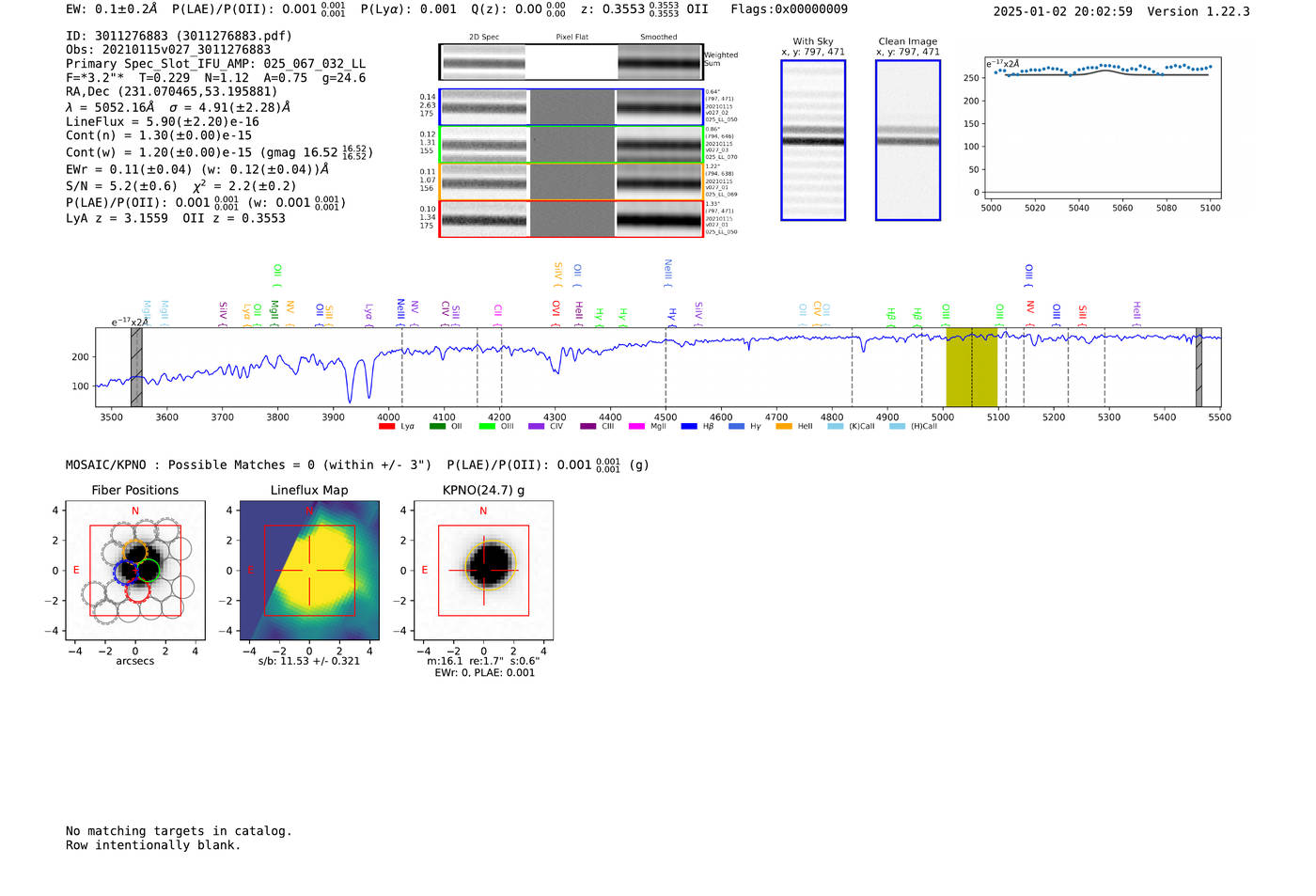
Task: Open the Clean Image cutout
Action: coord(908,140)
